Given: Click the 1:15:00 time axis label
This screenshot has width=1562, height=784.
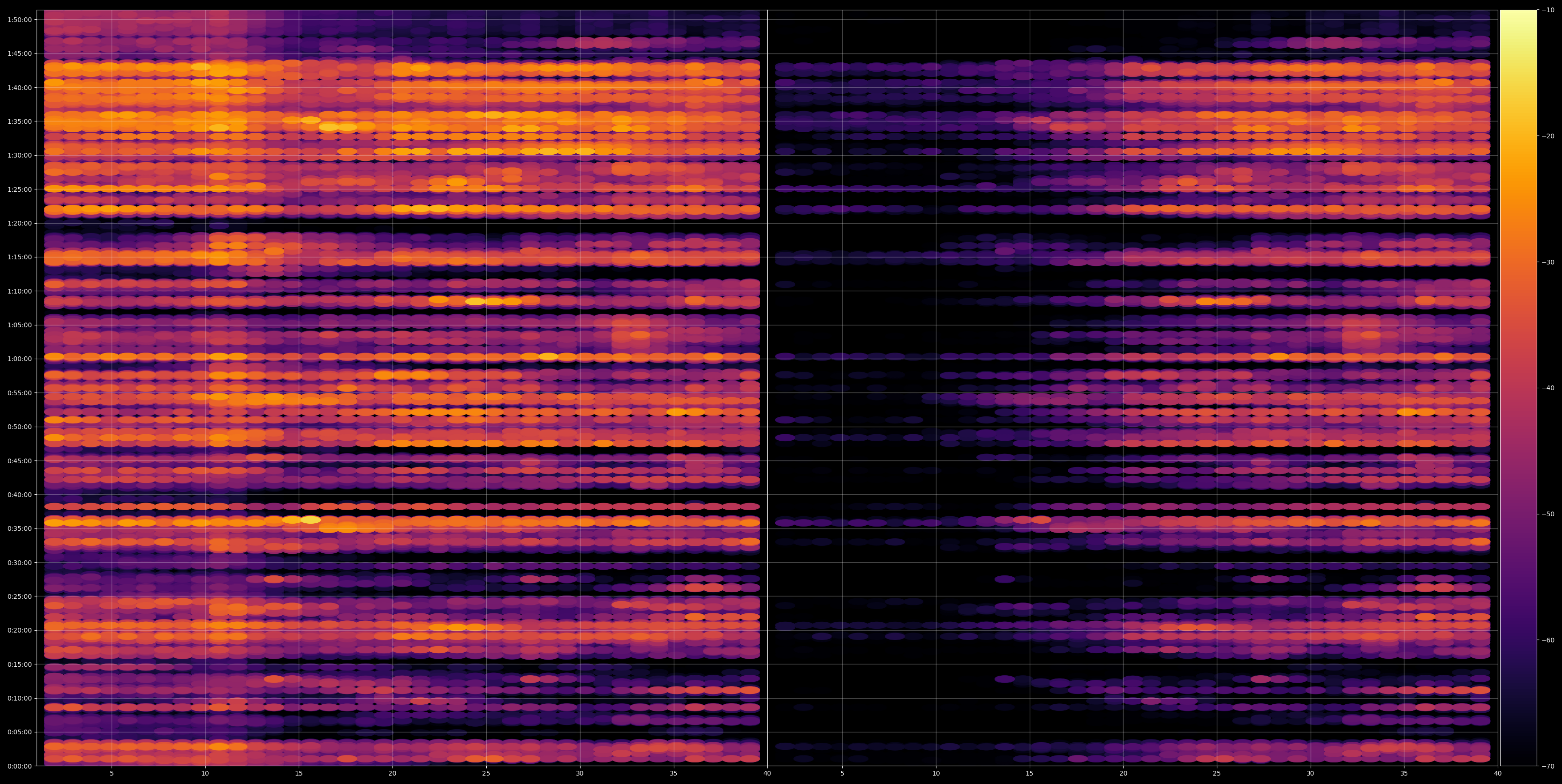Looking at the screenshot, I should click(19, 257).
